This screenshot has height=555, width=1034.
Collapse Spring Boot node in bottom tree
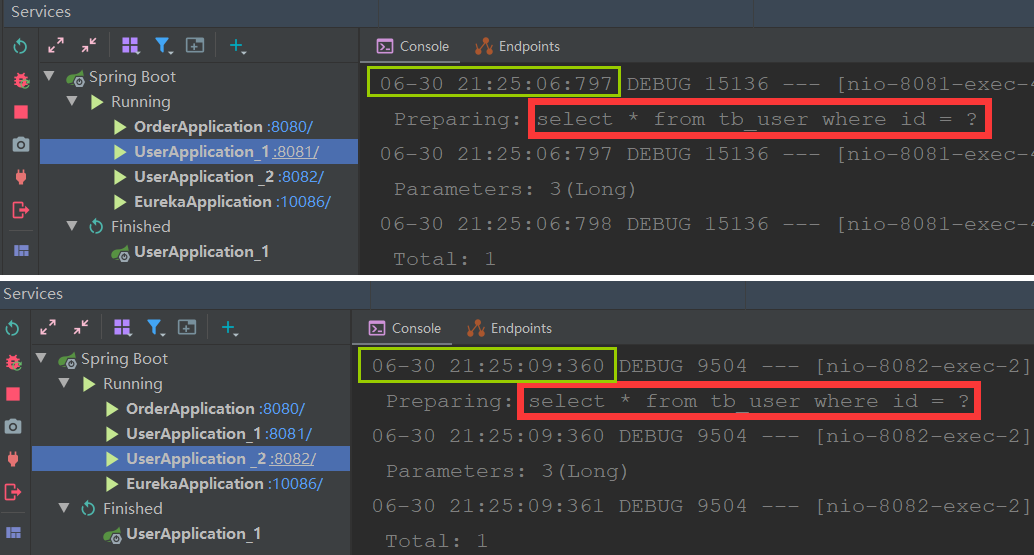pyautogui.click(x=41, y=359)
